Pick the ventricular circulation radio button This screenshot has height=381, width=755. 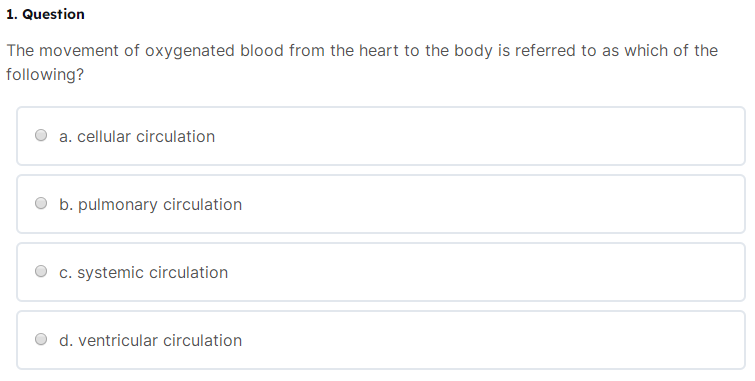tap(41, 339)
